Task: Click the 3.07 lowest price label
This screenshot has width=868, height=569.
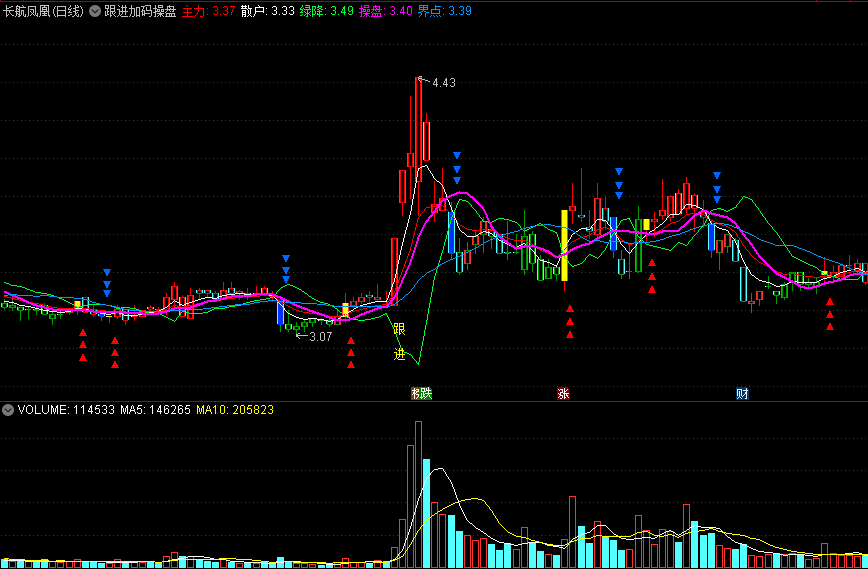Action: point(321,337)
